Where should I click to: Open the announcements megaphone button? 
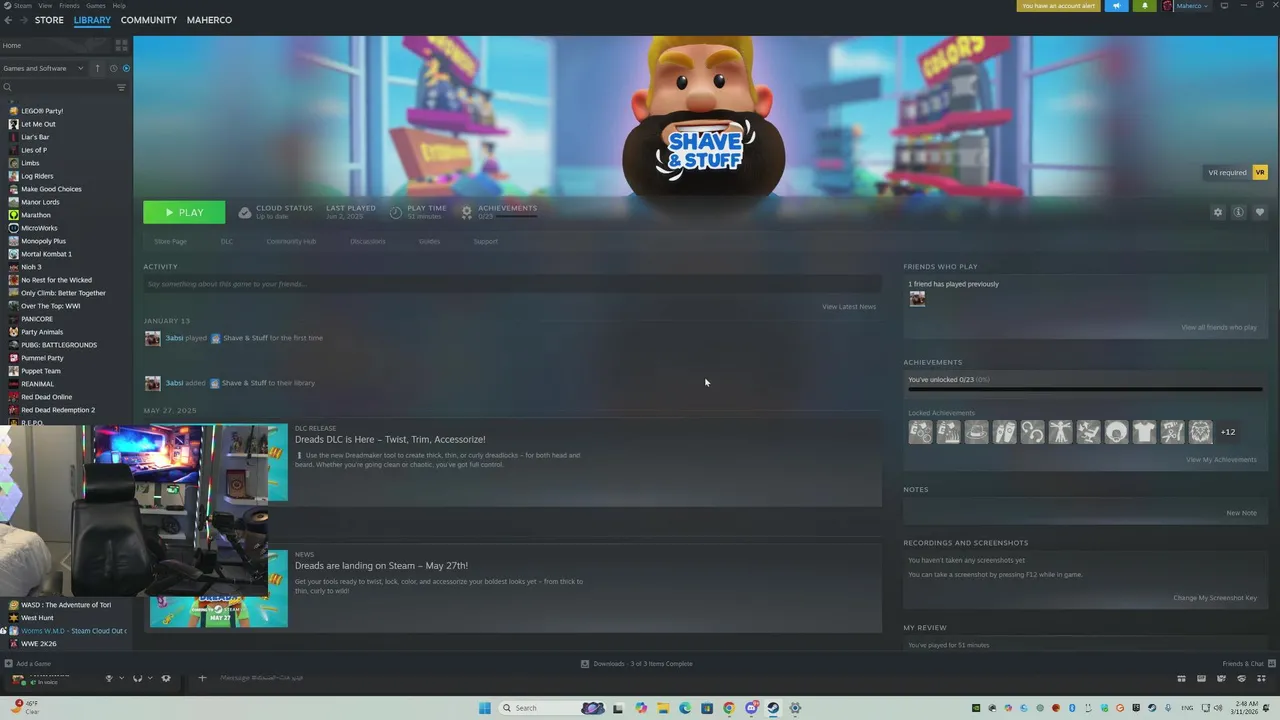[1116, 6]
